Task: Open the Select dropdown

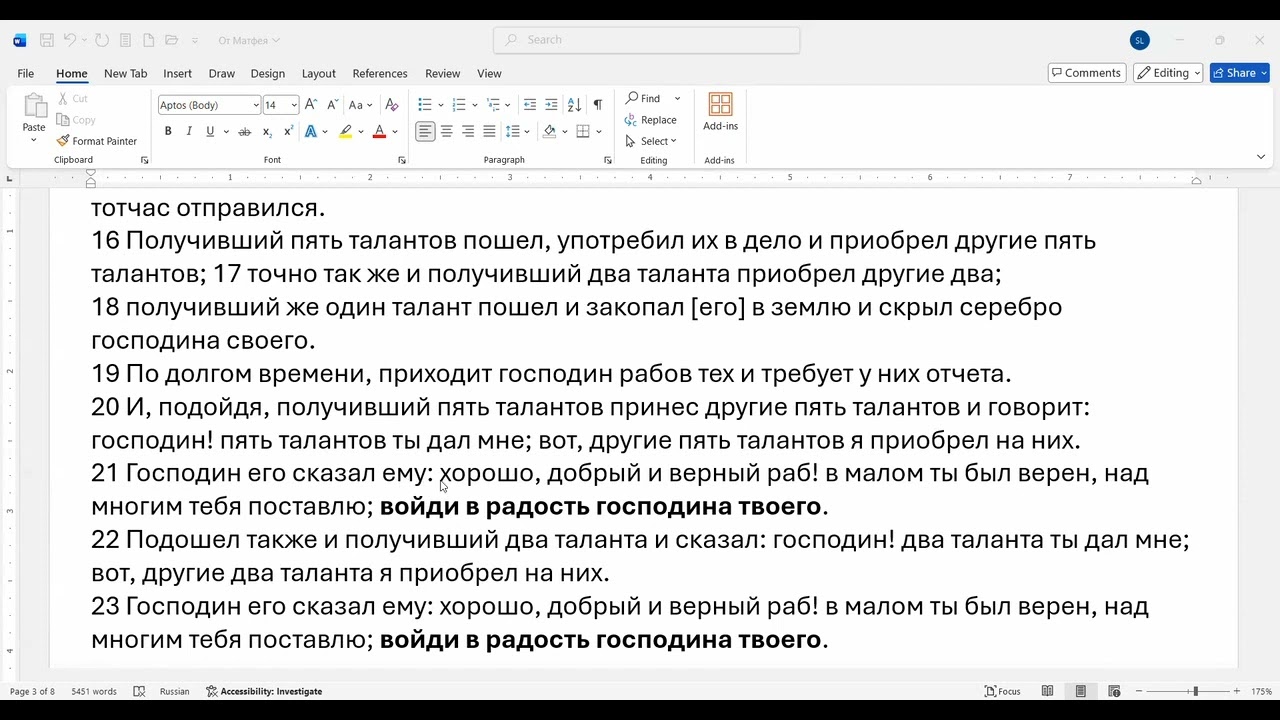Action: [x=651, y=141]
